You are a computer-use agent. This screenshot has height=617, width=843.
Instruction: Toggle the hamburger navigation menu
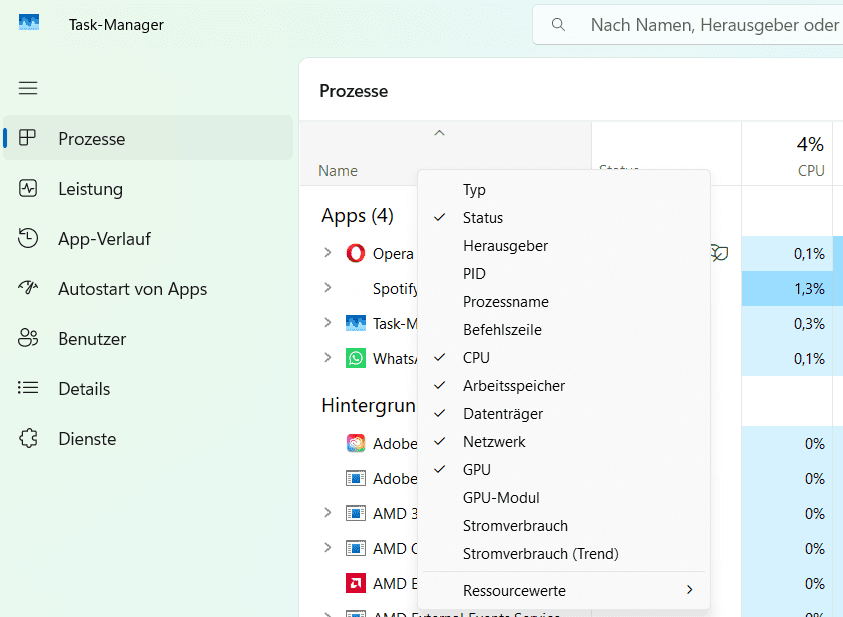(x=28, y=88)
